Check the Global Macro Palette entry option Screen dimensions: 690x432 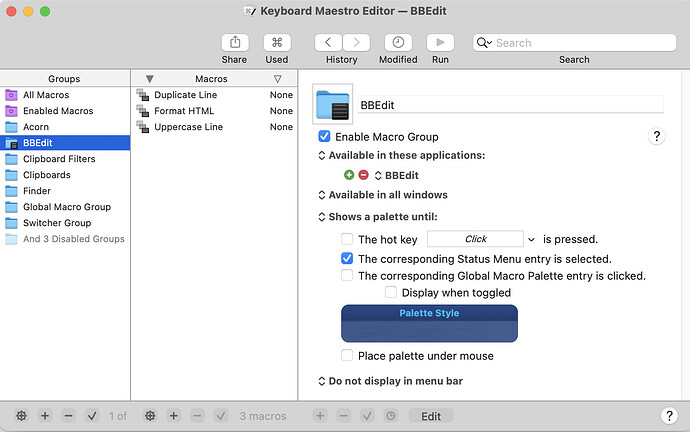click(x=347, y=275)
